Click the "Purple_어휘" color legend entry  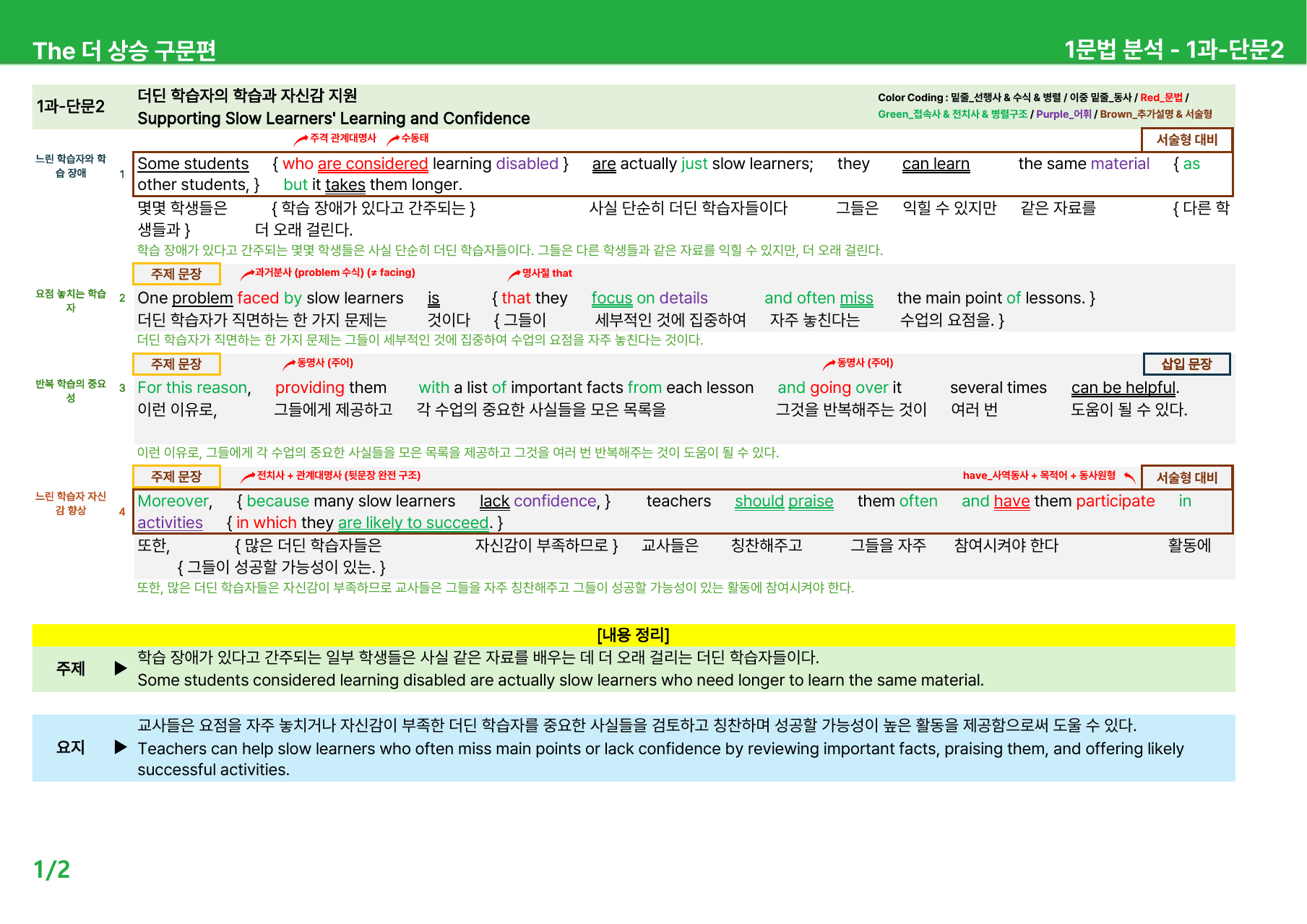[1064, 114]
